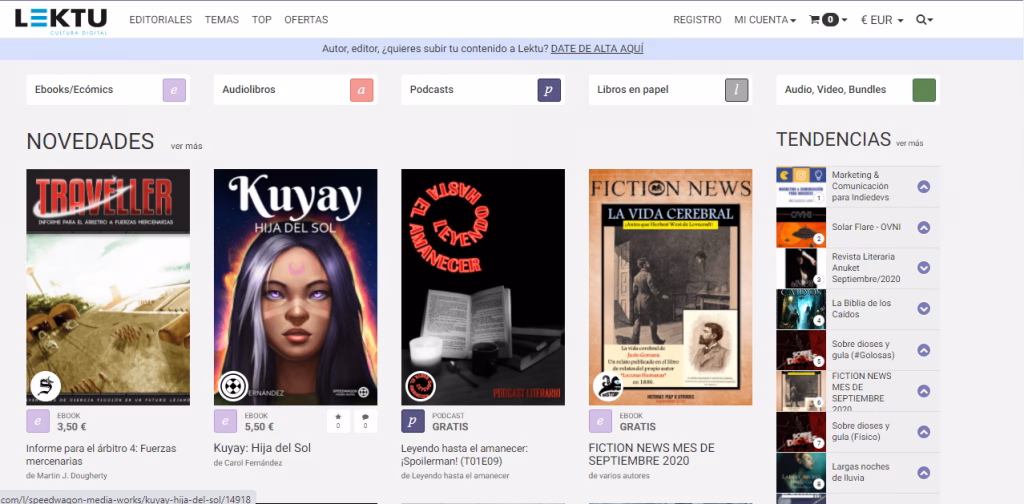
Task: Open the shopping cart icon
Action: point(814,20)
